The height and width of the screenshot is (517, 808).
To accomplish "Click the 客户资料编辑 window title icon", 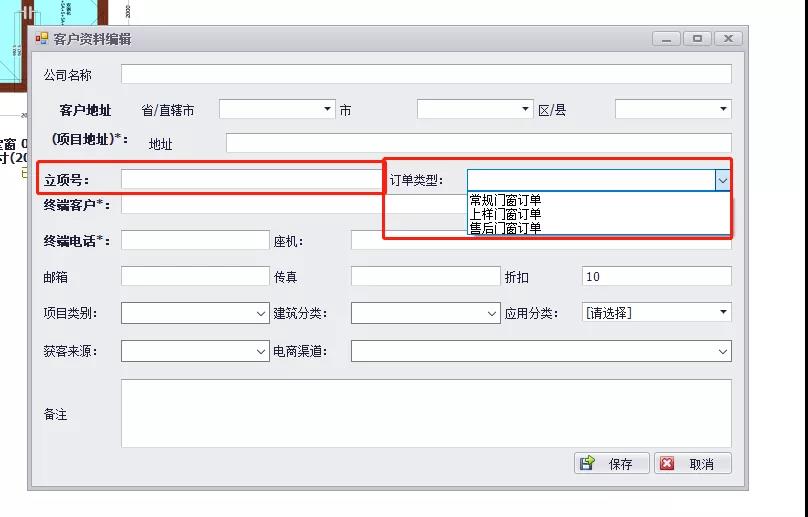I will pyautogui.click(x=42, y=39).
